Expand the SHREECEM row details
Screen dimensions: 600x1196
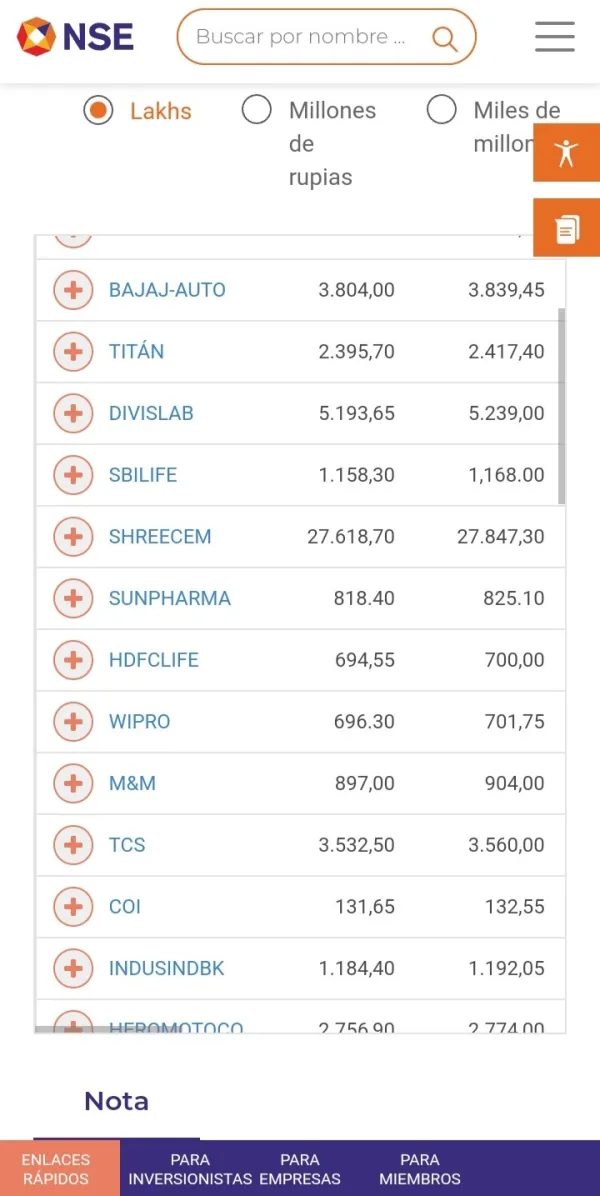[x=73, y=537]
